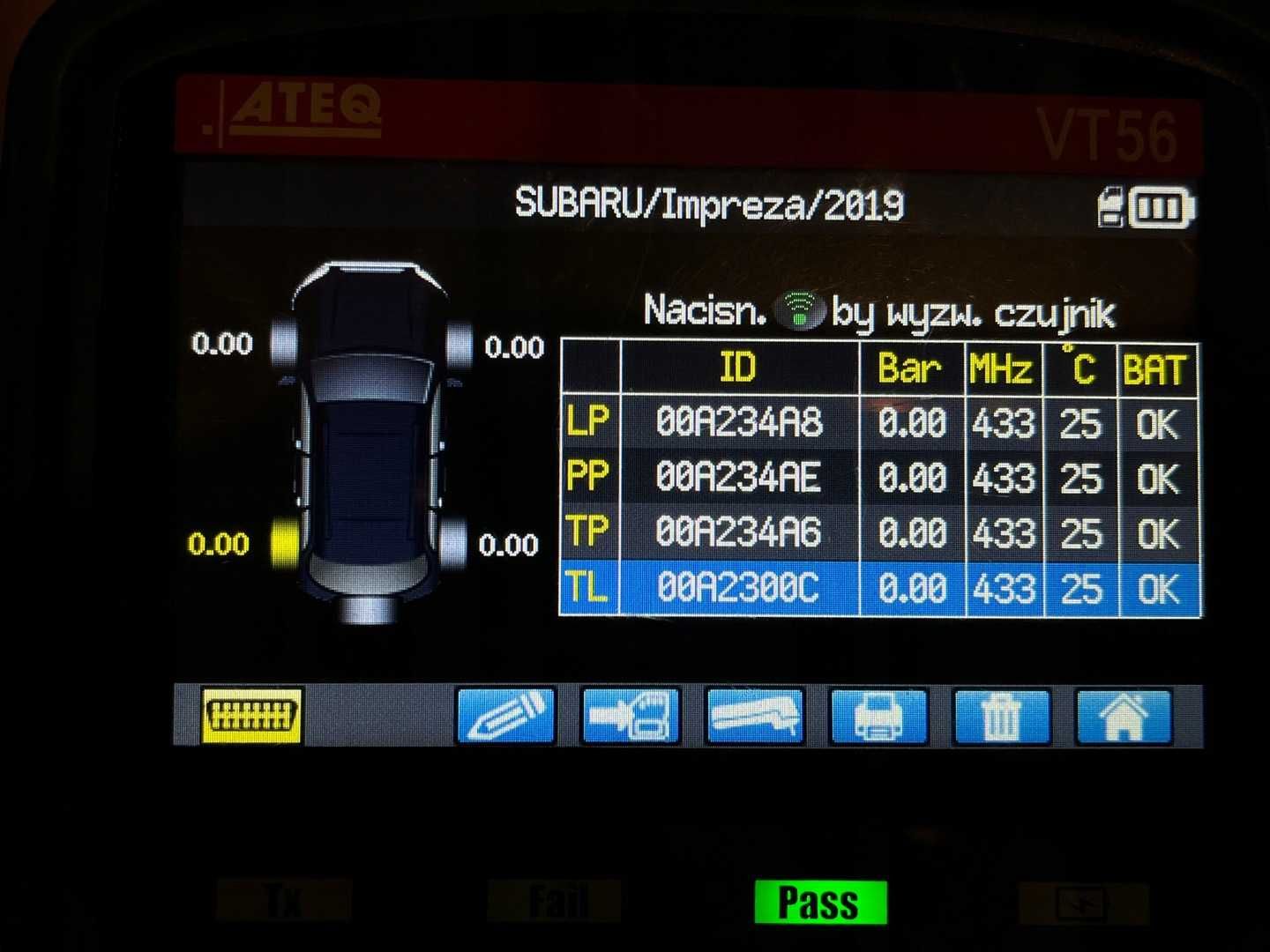
Task: Print results with the printer icon
Action: 878,716
